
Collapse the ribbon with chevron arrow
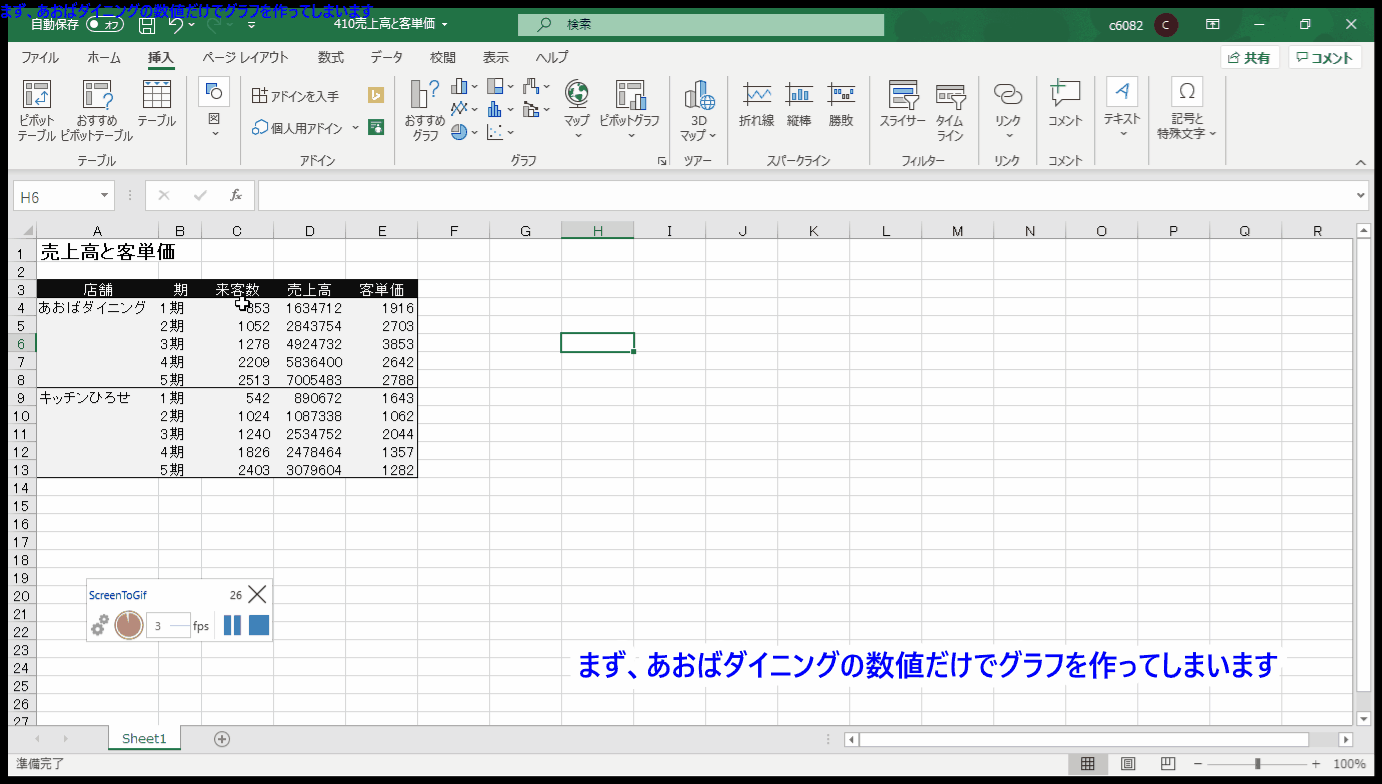(x=1360, y=162)
